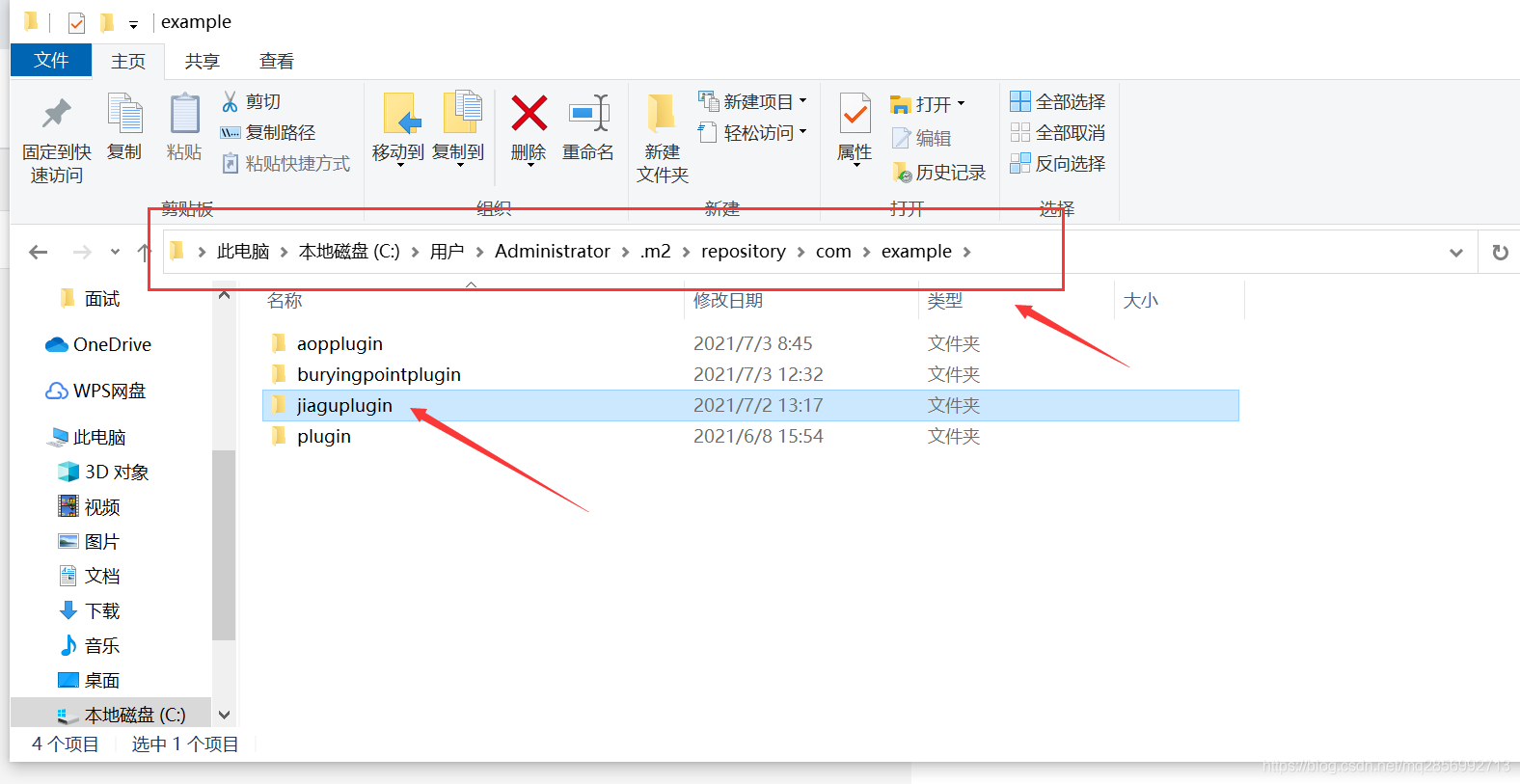Refresh the current folder view
Image resolution: width=1520 pixels, height=784 pixels.
[x=1500, y=252]
